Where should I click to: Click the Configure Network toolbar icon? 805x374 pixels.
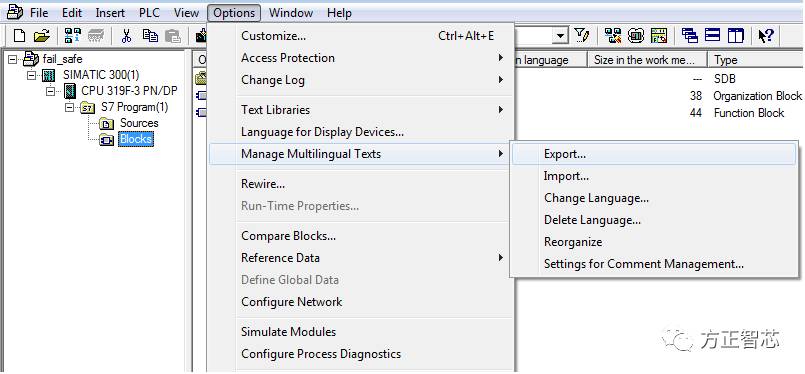(x=613, y=35)
